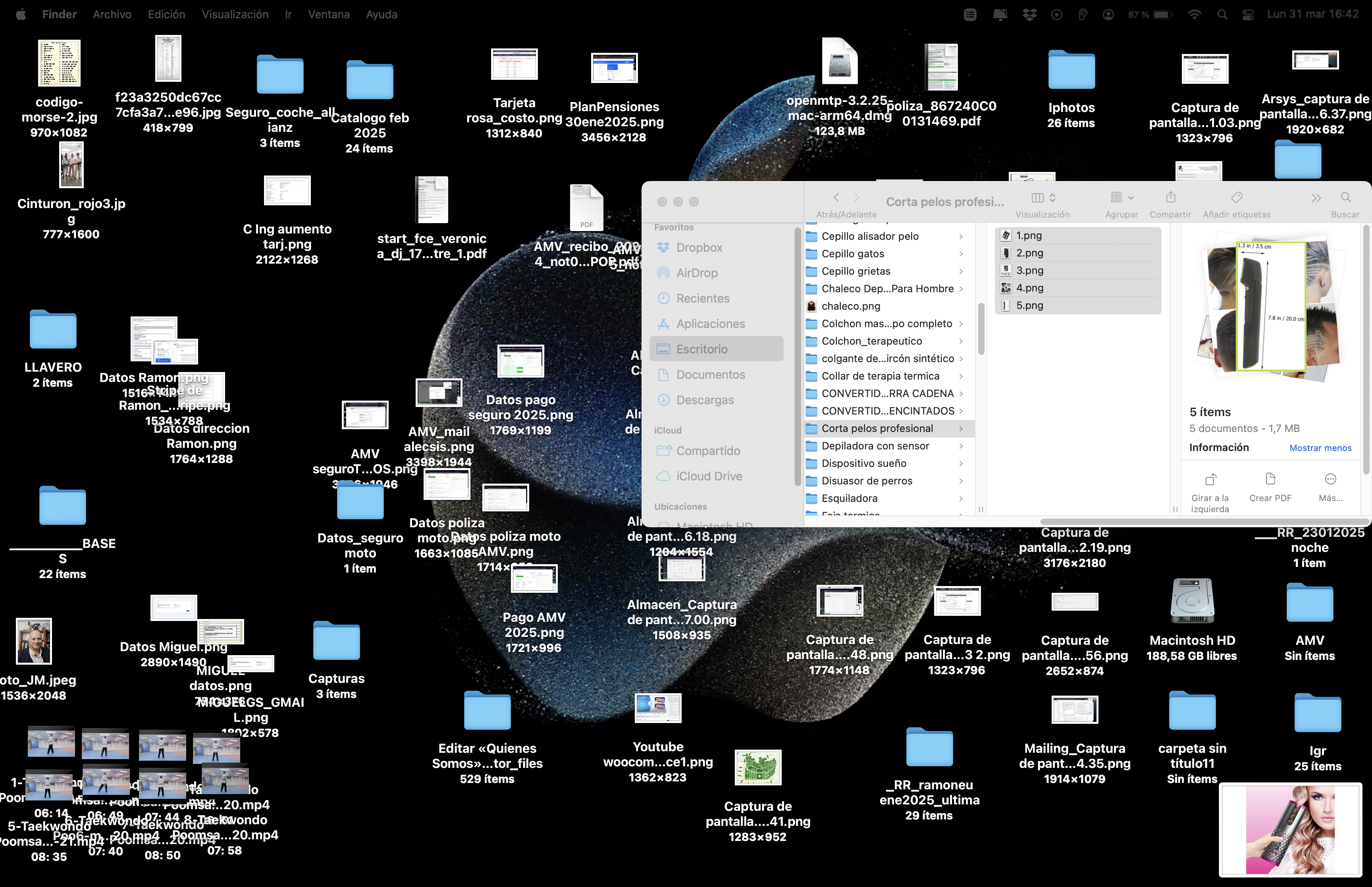Screen dimensions: 1372x887
Task: Open the Search (Buscar) magnifier in Finder
Action: pos(1345,198)
